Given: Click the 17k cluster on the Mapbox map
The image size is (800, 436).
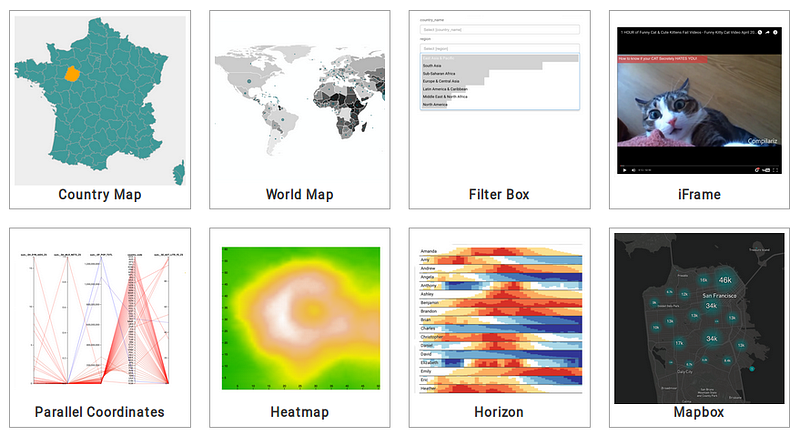Looking at the screenshot, I should (x=679, y=343).
